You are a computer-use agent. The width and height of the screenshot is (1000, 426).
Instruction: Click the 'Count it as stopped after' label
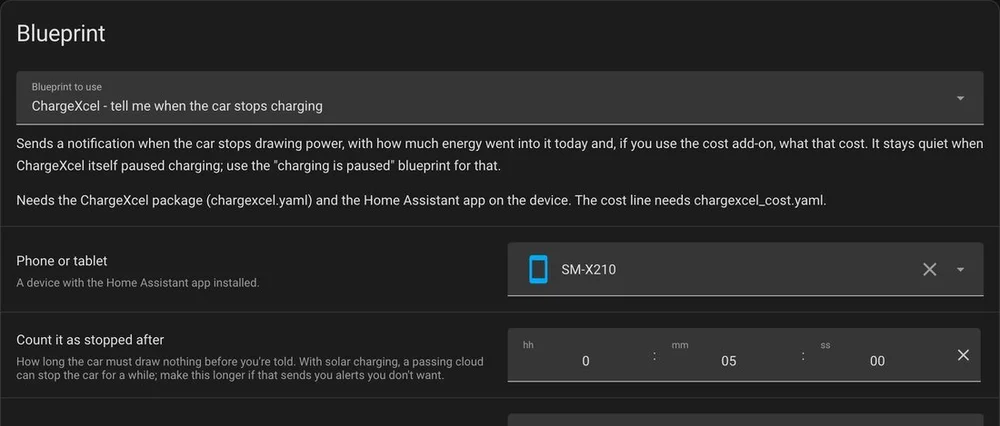pos(91,340)
